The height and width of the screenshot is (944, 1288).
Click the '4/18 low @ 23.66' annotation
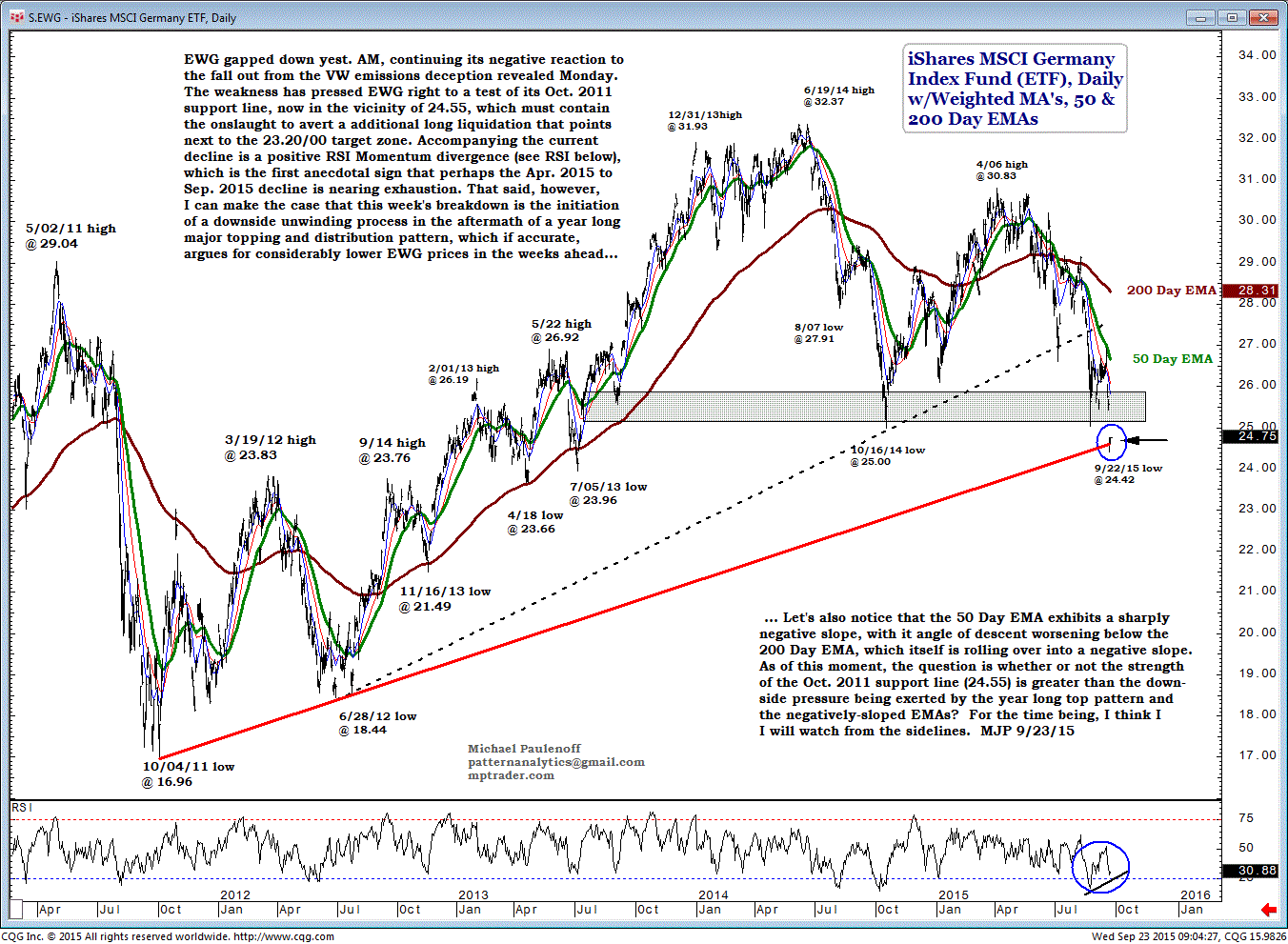click(x=534, y=522)
